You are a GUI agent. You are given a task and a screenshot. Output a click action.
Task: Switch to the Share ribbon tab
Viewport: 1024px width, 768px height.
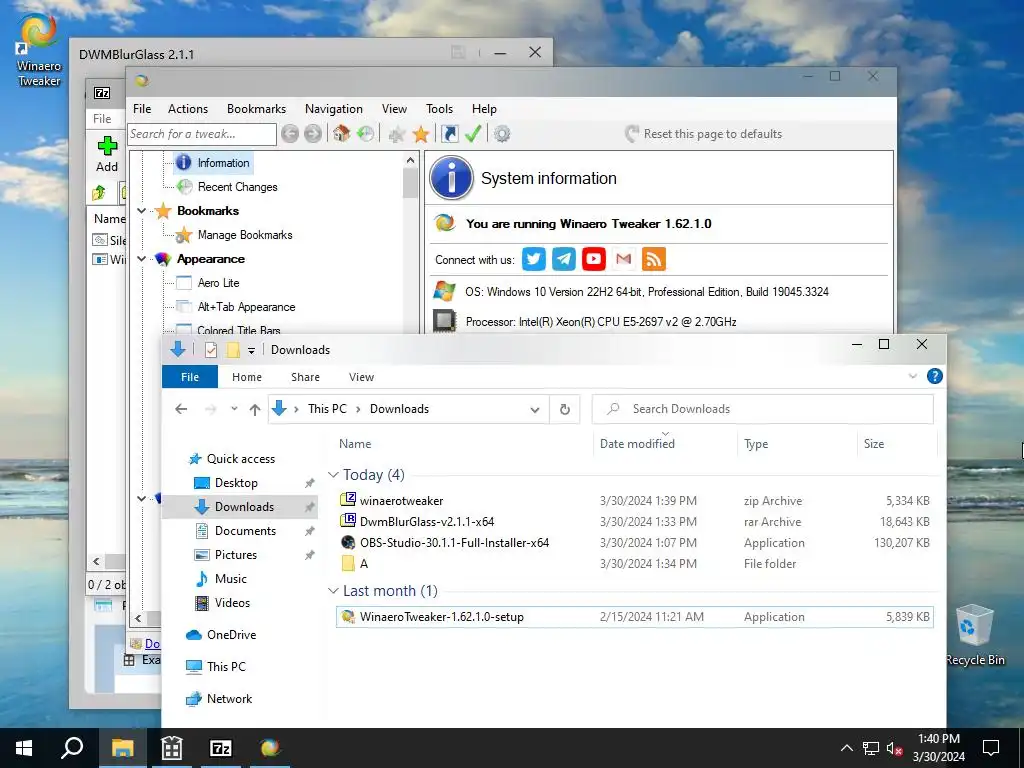[305, 377]
